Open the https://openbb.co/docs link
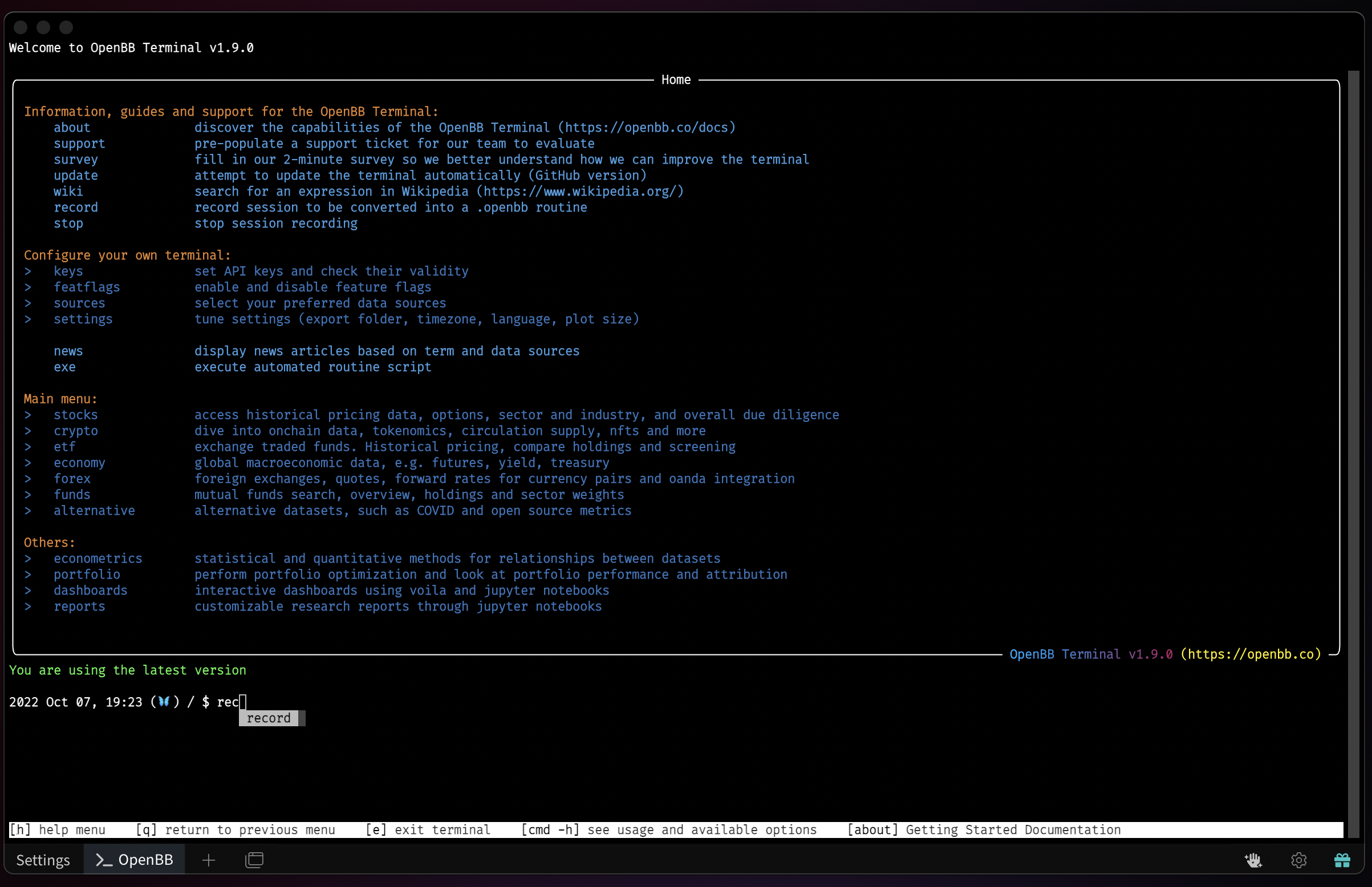 click(647, 127)
